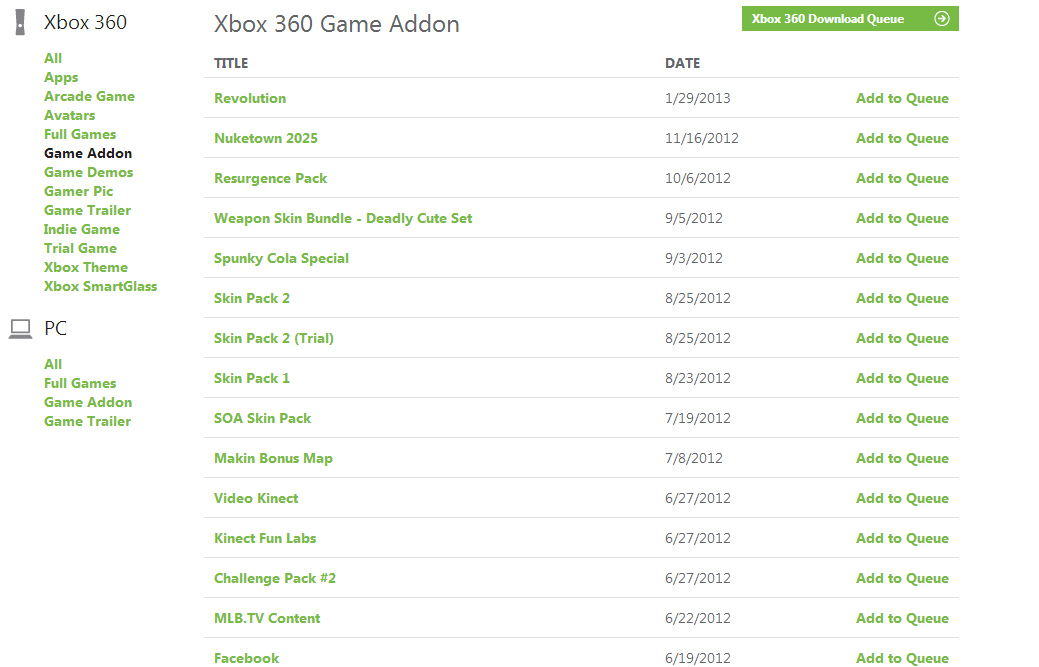Screen dimensions: 1039x667
Task: Add Nuketown 2025 to queue
Action: (x=902, y=138)
